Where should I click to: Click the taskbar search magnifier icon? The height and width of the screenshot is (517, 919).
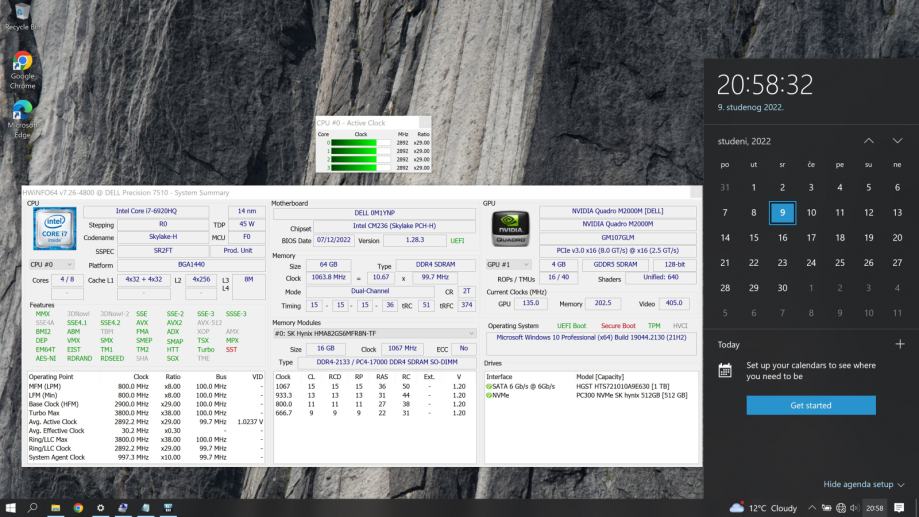(x=34, y=507)
